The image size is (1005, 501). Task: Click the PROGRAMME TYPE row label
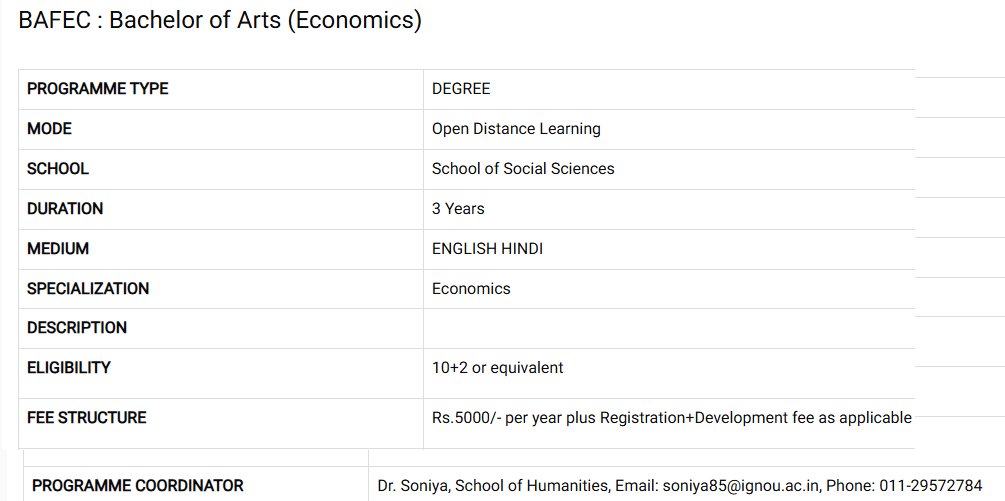point(98,89)
